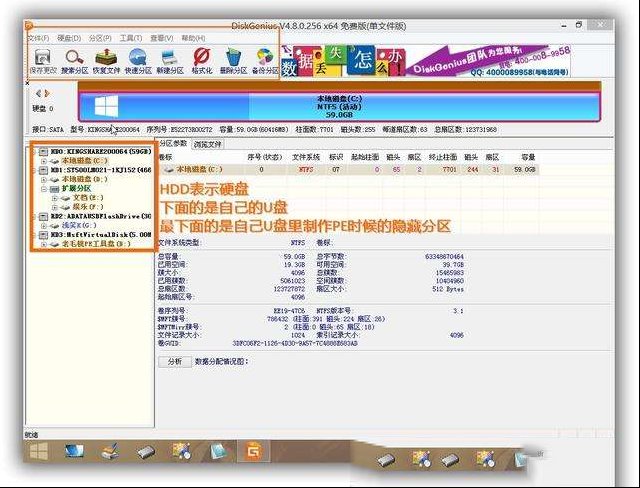The width and height of the screenshot is (640, 488).
Task: Click the DiskGenius data recovery banner ad
Action: [x=426, y=61]
